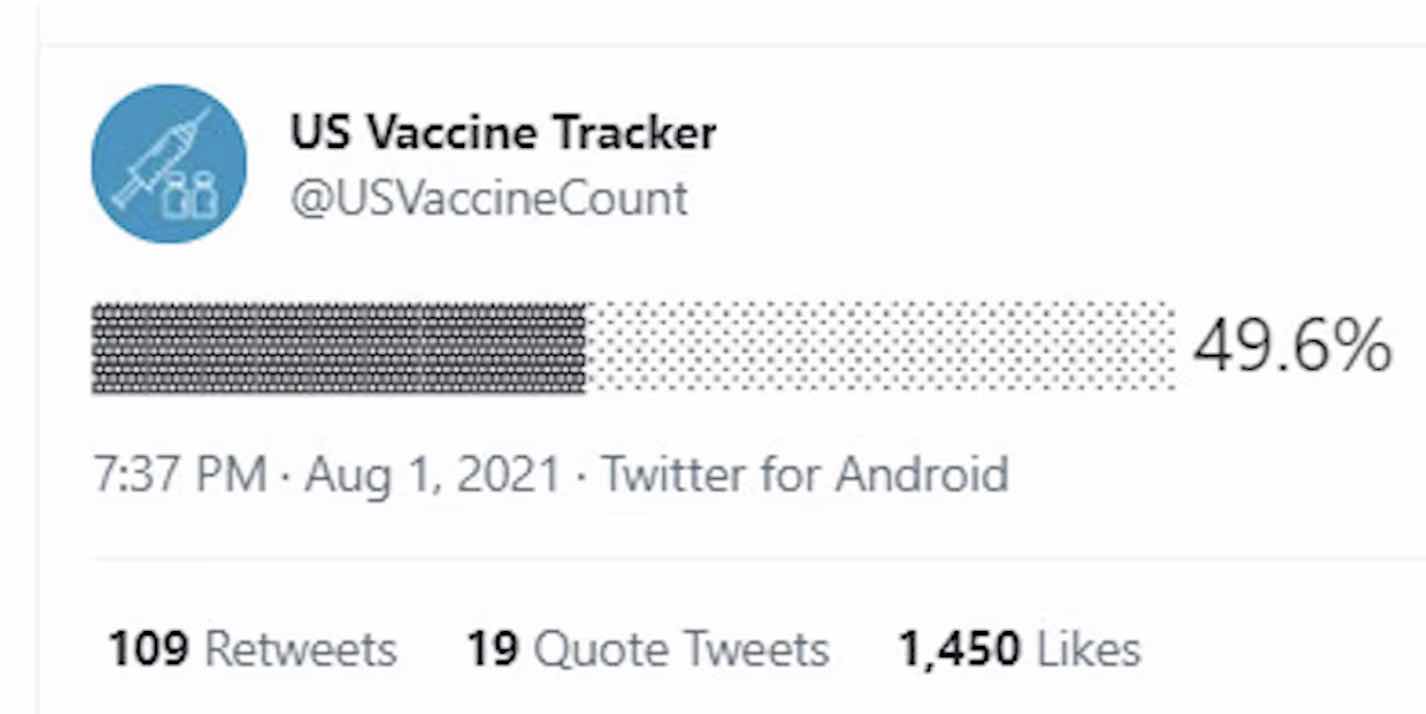Click the 1,450 likes count number

coord(960,650)
